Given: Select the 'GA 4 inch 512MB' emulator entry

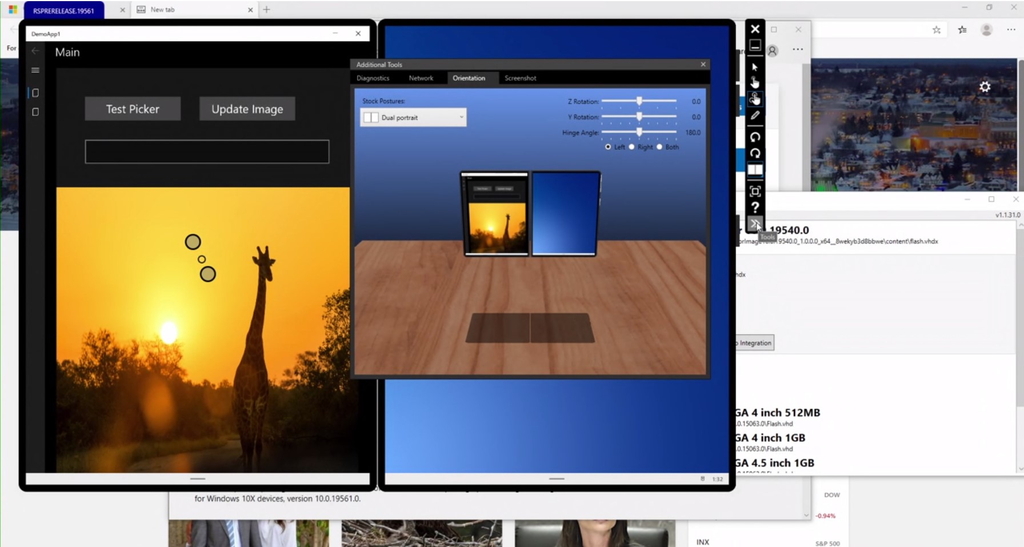Looking at the screenshot, I should pyautogui.click(x=777, y=413).
